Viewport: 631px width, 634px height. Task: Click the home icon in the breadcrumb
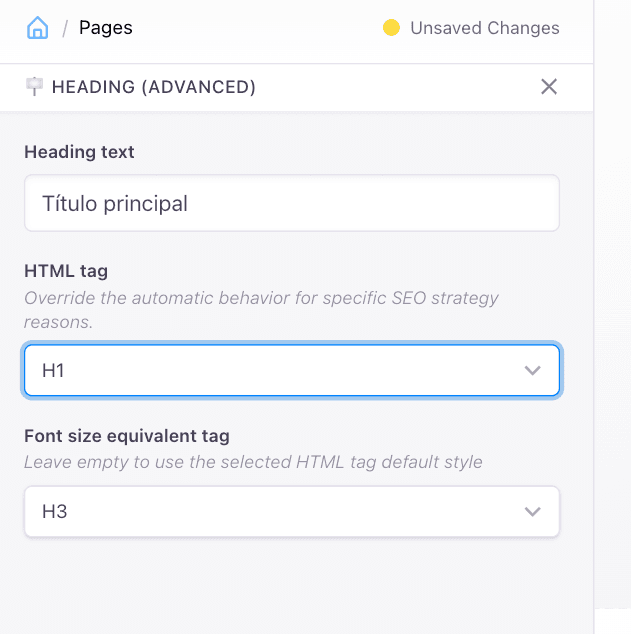[37, 28]
